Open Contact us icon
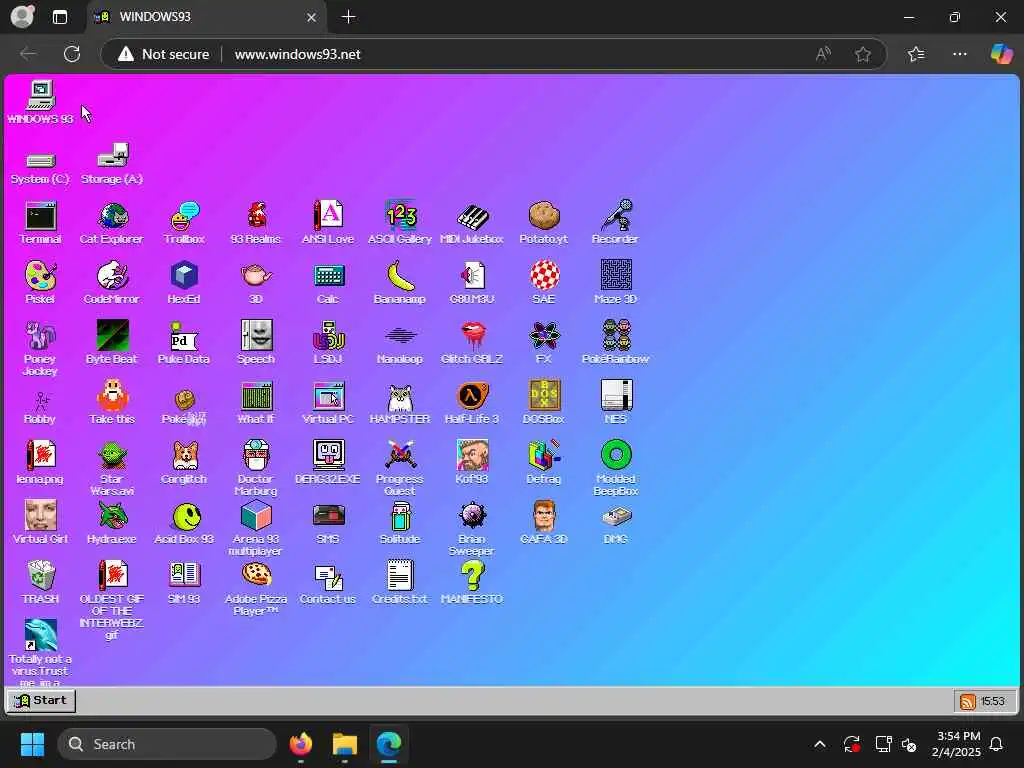Screen dimensions: 1024x768 [x=328, y=583]
